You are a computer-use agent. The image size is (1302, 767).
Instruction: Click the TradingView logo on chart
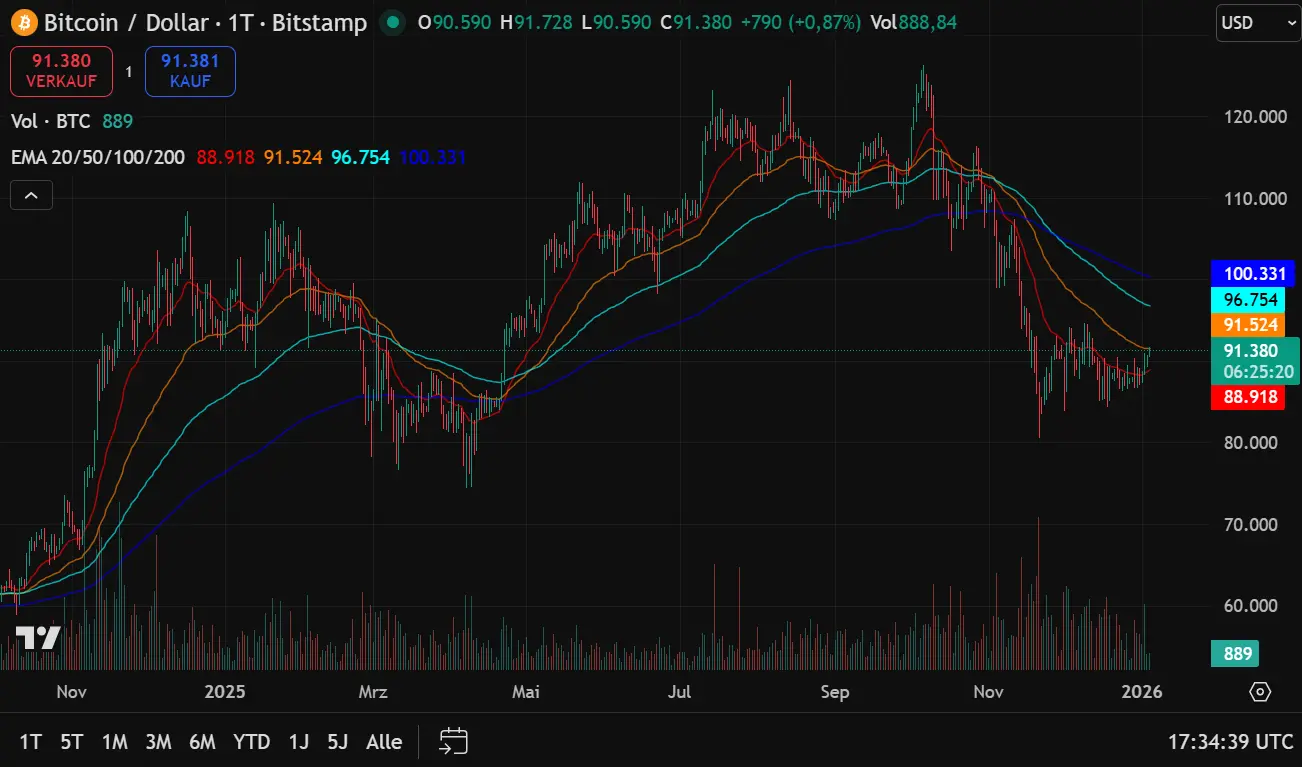[x=38, y=638]
